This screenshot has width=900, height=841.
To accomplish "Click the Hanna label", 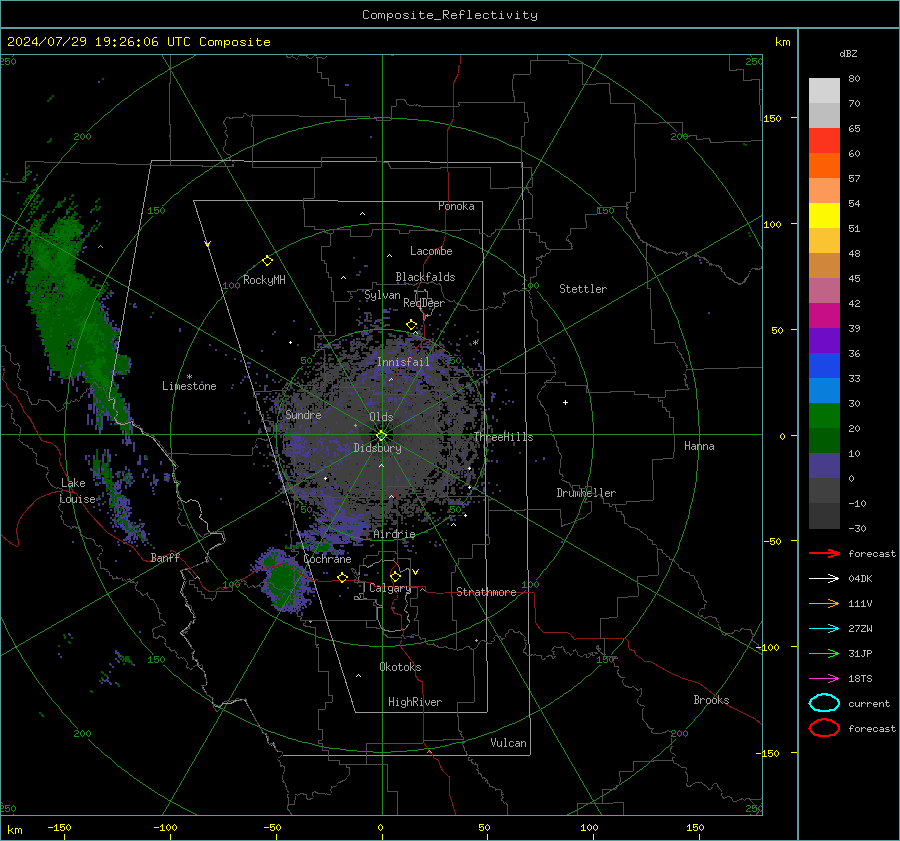I will point(699,446).
